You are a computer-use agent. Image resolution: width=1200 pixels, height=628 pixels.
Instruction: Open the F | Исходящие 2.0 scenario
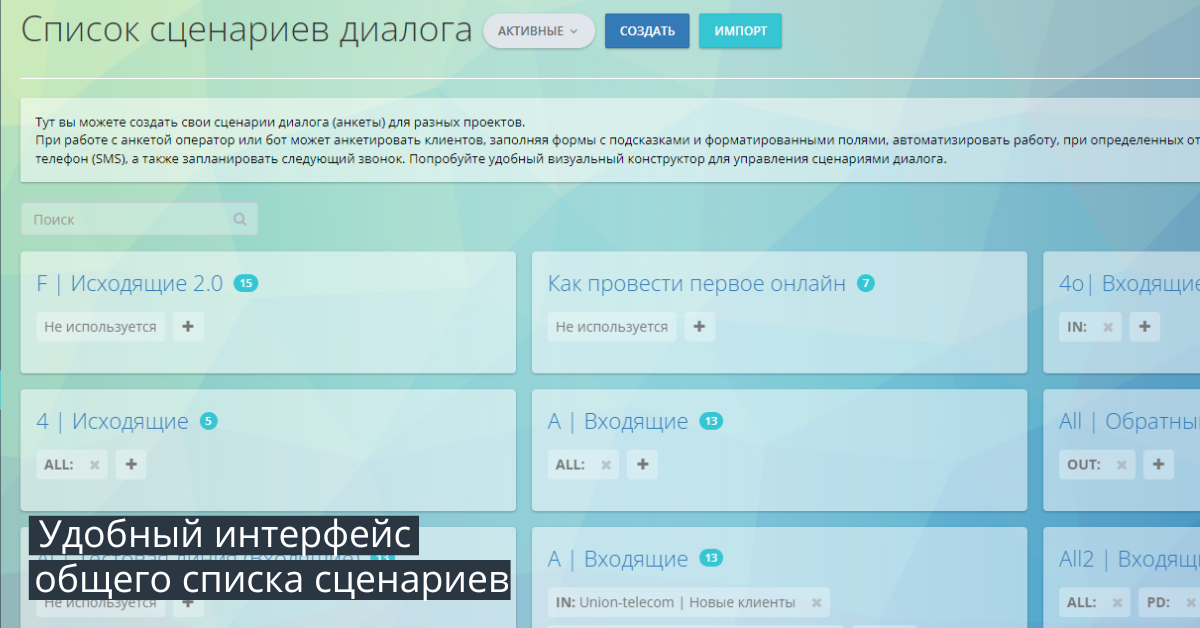point(129,284)
